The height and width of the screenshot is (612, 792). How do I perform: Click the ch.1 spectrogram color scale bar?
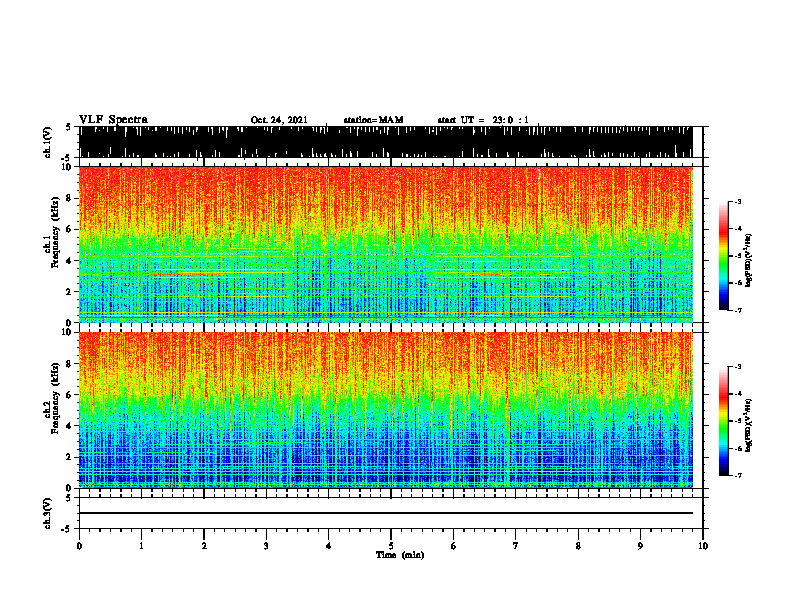(x=723, y=256)
